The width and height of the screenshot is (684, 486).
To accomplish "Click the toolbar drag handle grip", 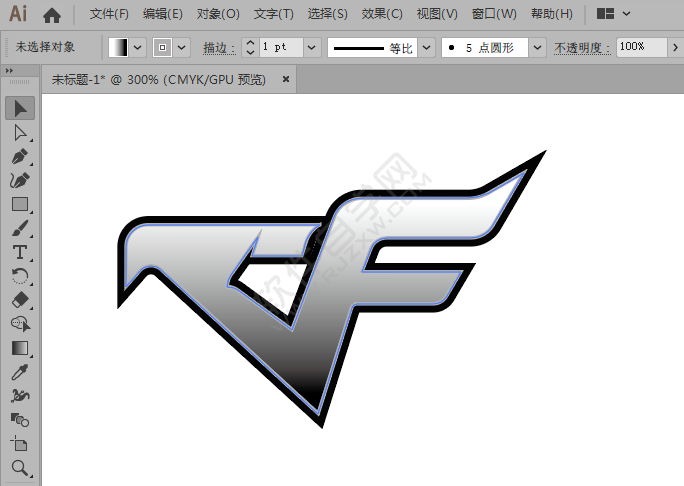I will (20, 82).
